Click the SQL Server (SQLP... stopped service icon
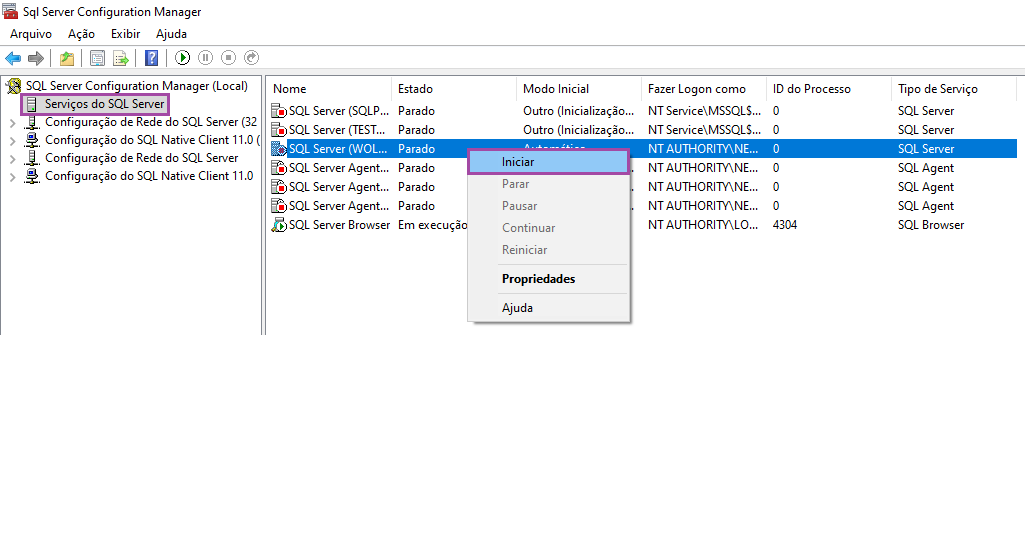This screenshot has width=1025, height=539. pyautogui.click(x=279, y=111)
